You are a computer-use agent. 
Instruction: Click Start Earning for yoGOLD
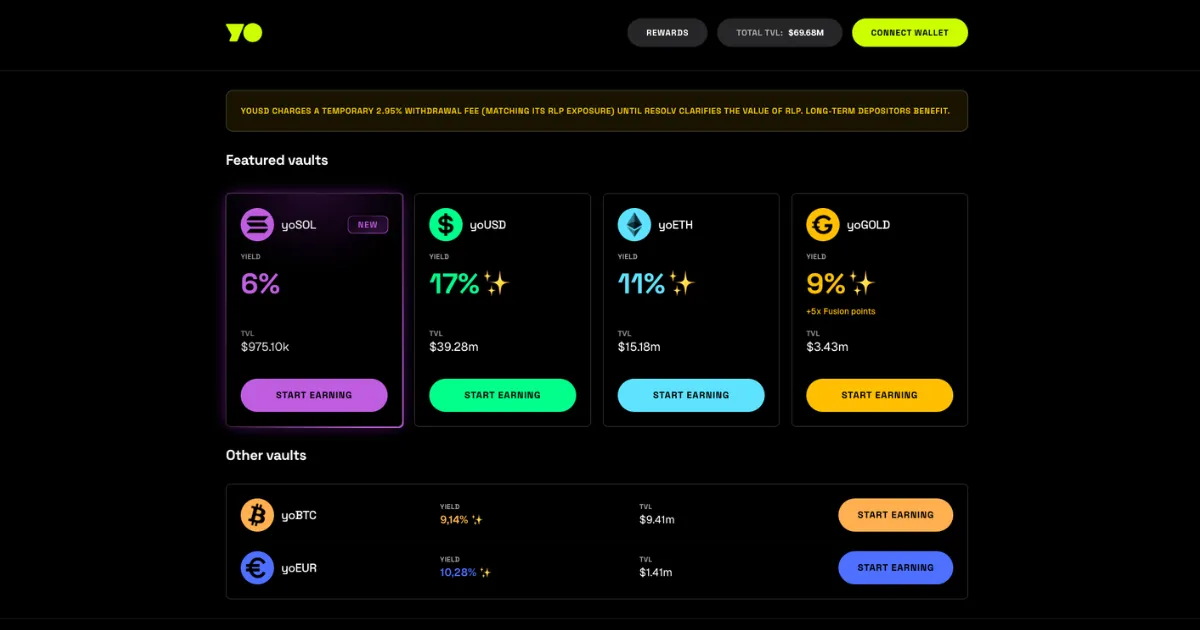879,395
